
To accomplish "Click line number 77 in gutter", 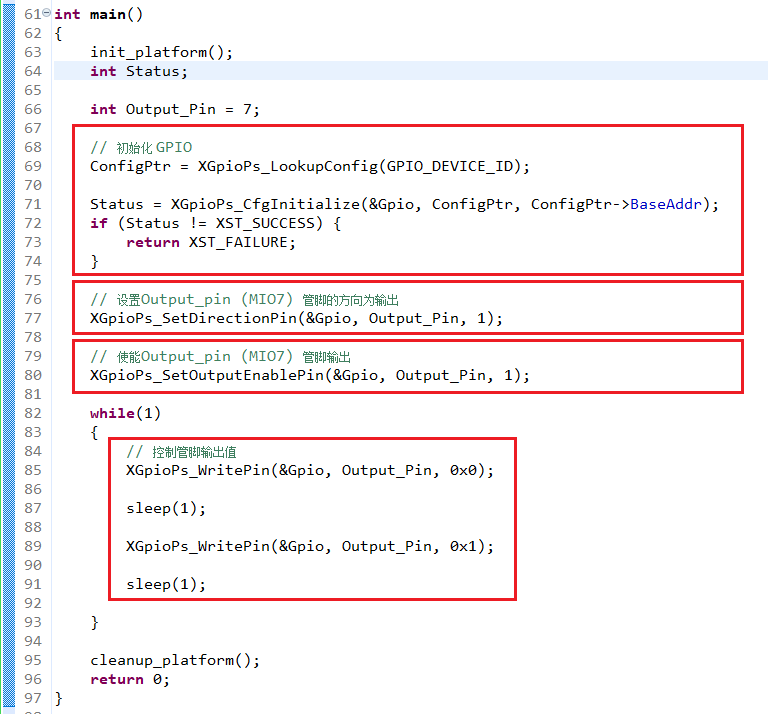I will point(33,318).
